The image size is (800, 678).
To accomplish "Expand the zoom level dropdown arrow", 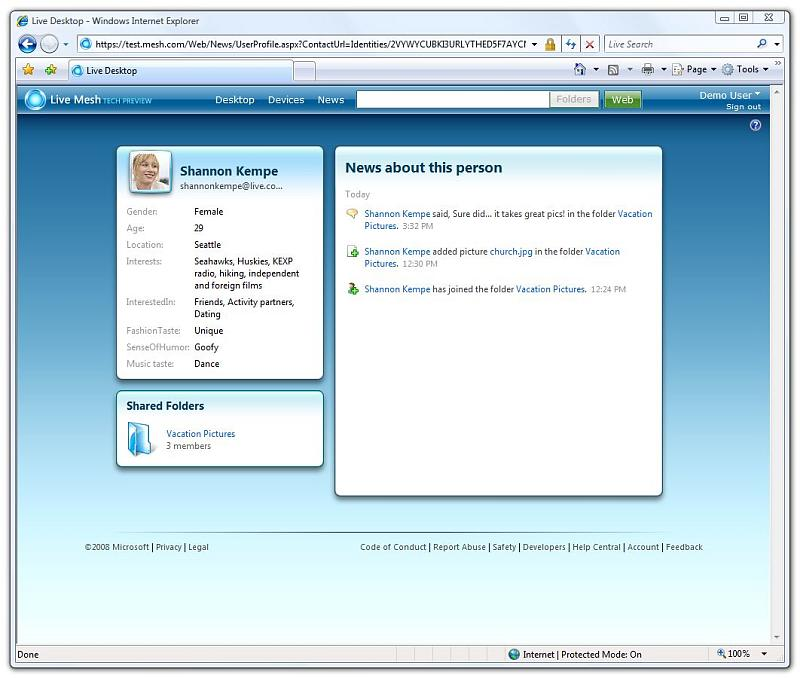I will (x=764, y=654).
